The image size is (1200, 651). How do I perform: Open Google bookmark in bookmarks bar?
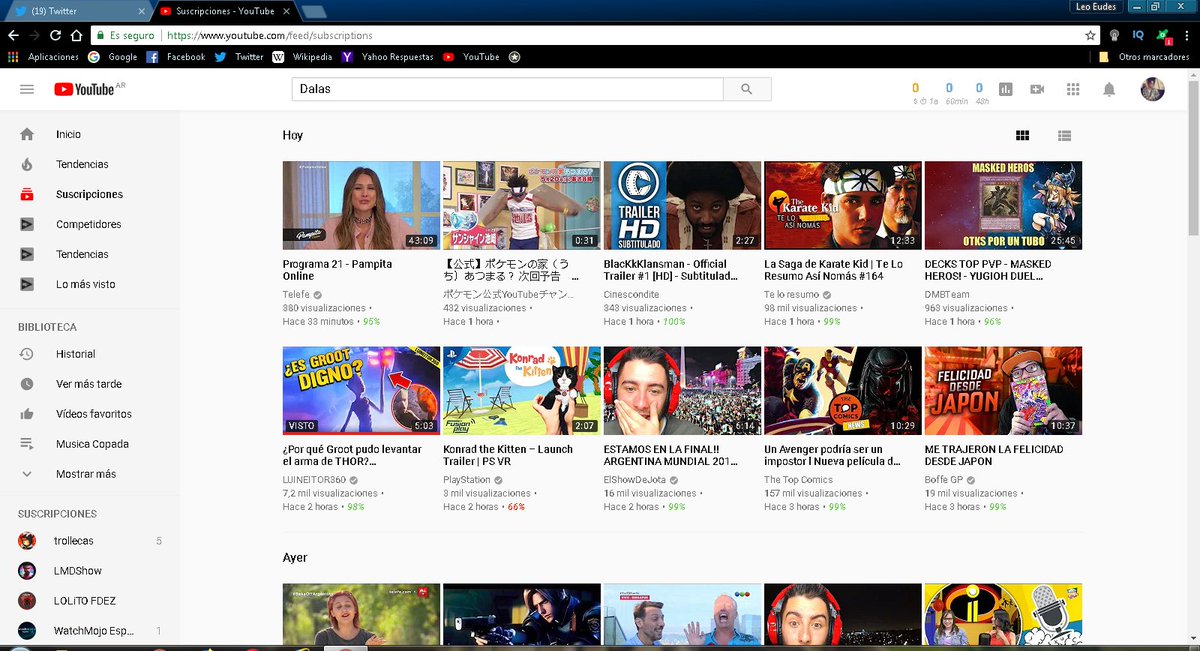point(113,57)
